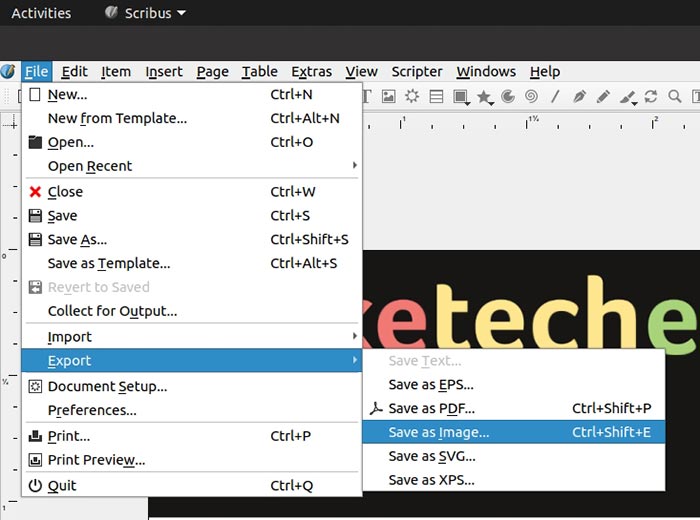Select Save as XPS...
This screenshot has width=700, height=520.
pyautogui.click(x=513, y=480)
